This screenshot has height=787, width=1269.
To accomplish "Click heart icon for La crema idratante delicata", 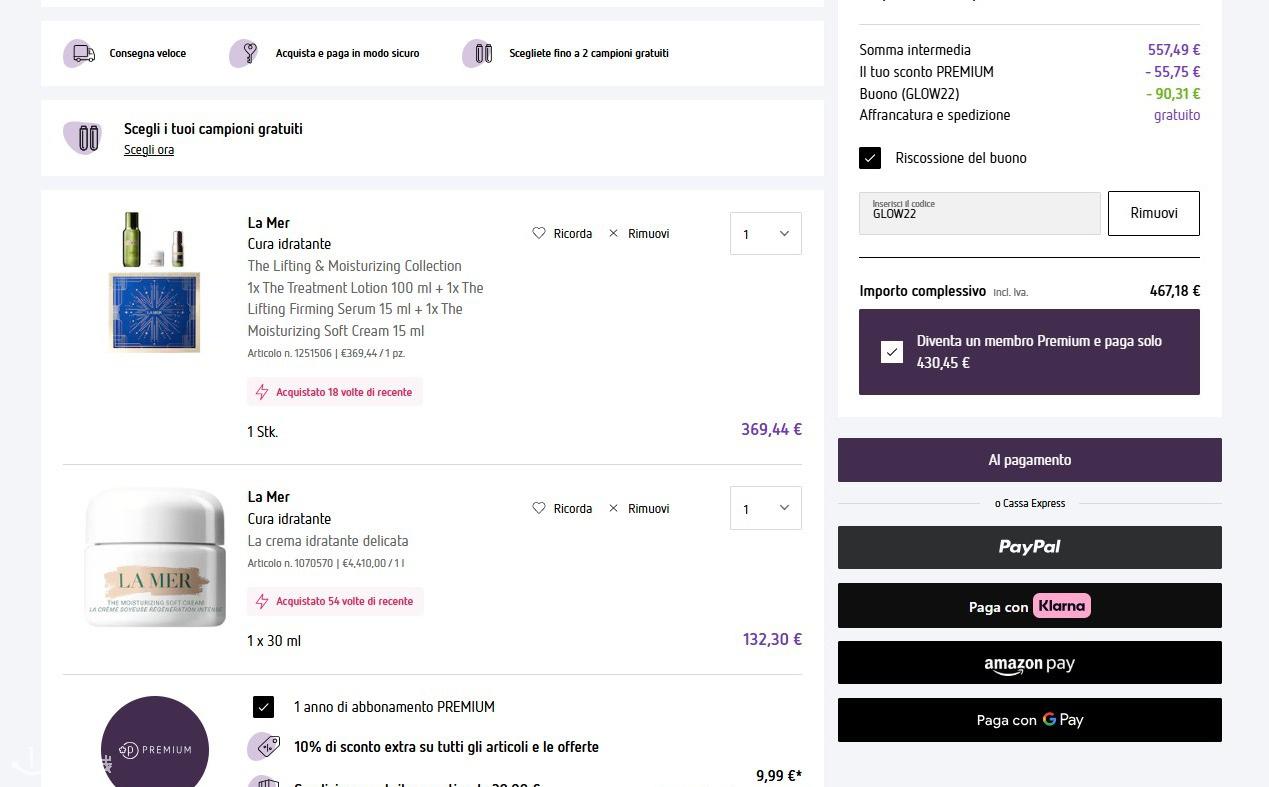I will coord(539,508).
